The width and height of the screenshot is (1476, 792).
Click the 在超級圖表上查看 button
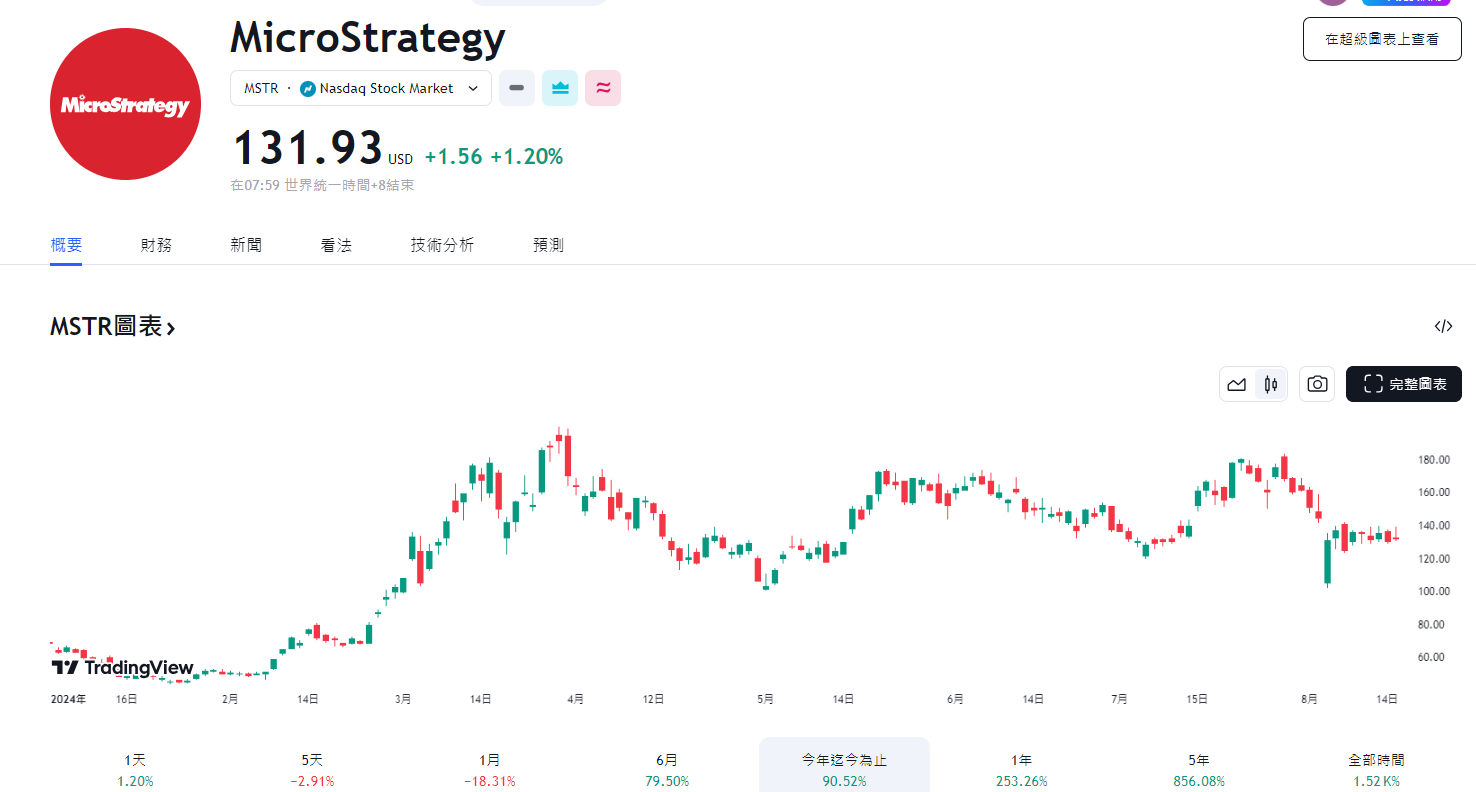tap(1381, 39)
